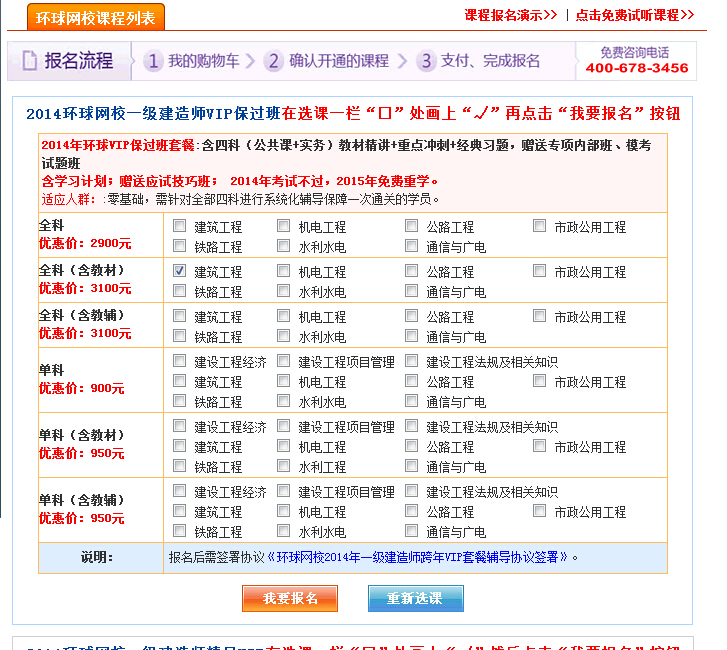The height and width of the screenshot is (650, 727).
Task: Check 铁路工程 in 单科（含教辅） row
Action: coord(179,530)
